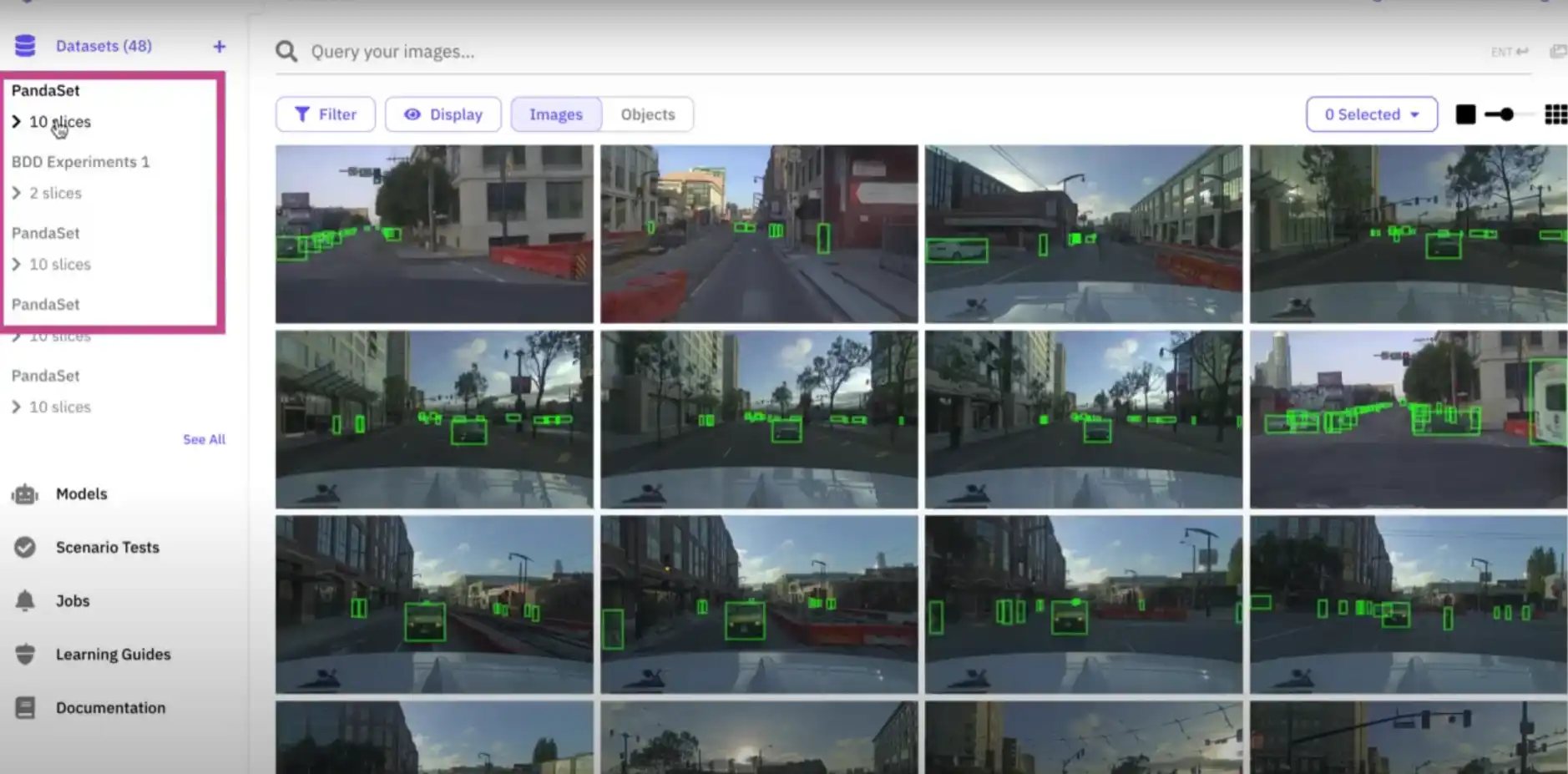The height and width of the screenshot is (774, 1568).
Task: Click the Datasets (48) heading
Action: (104, 46)
